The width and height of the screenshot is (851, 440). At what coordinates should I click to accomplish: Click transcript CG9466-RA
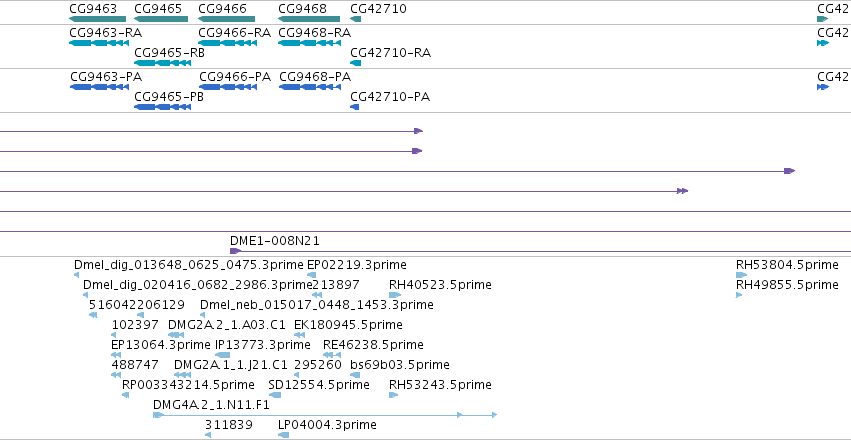(226, 43)
